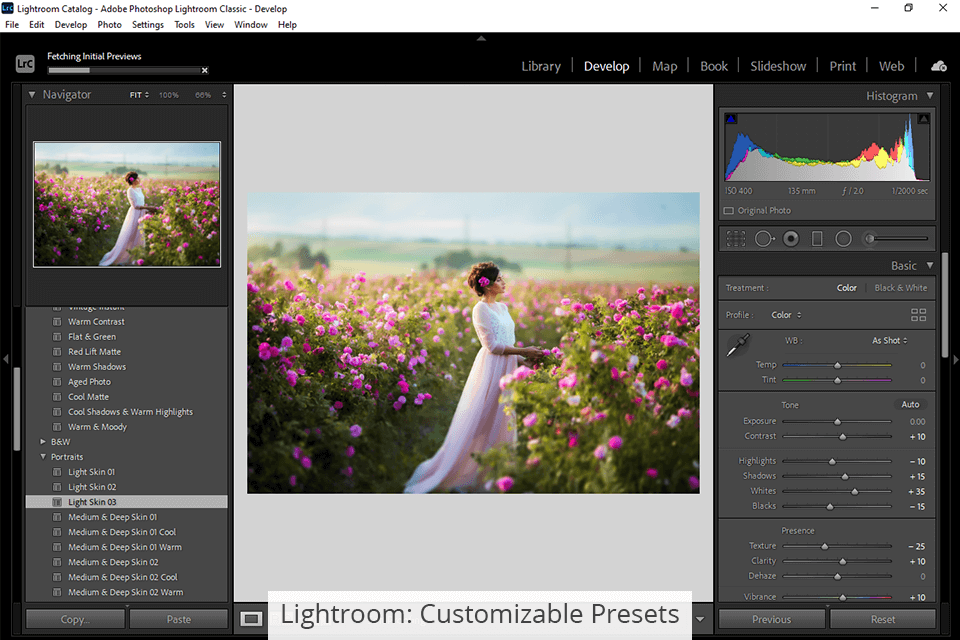Viewport: 960px width, 640px height.
Task: Click the Flat & Green preset icon
Action: click(57, 337)
